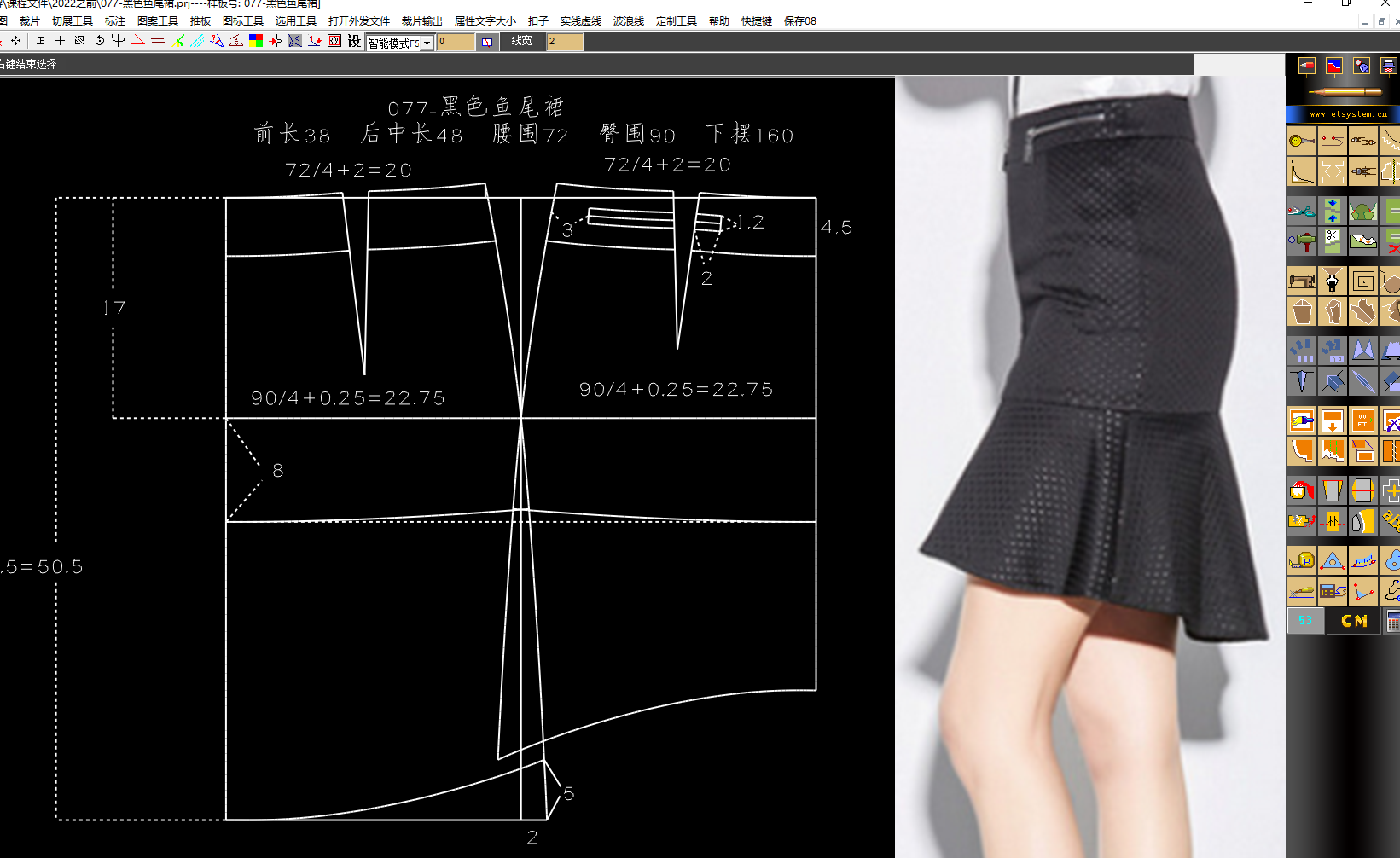Choose the spiral pattern tool icon
The width and height of the screenshot is (1400, 858).
click(1363, 280)
